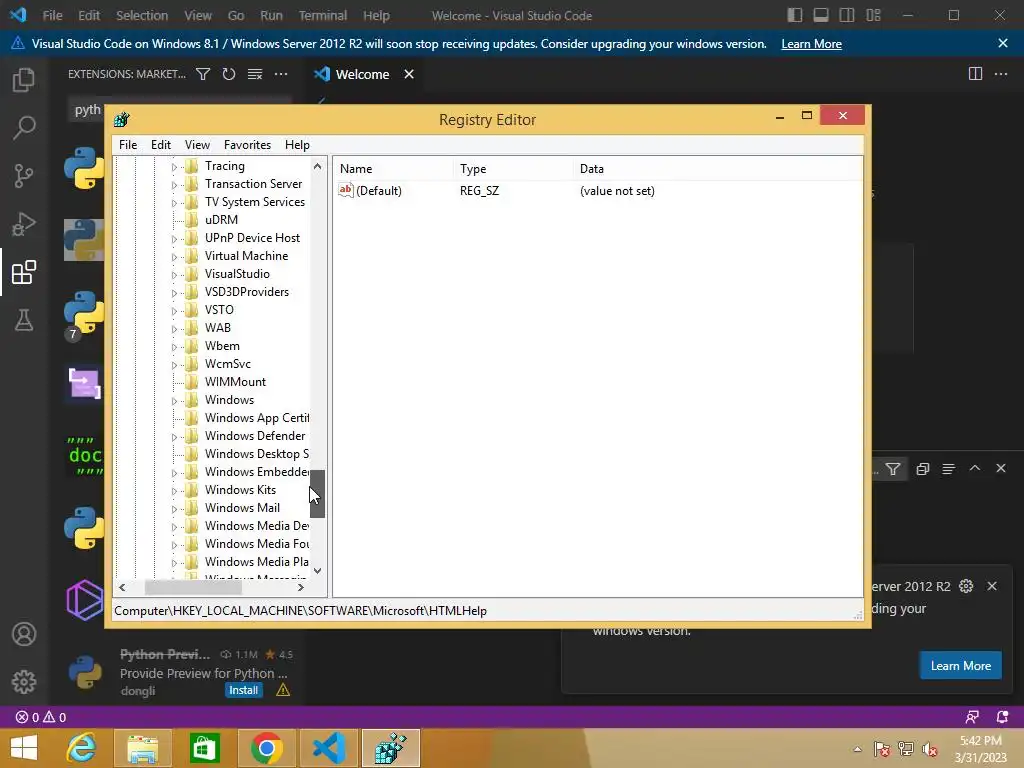Toggle the bottom panel layout icon
The width and height of the screenshot is (1024, 768).
tap(821, 15)
